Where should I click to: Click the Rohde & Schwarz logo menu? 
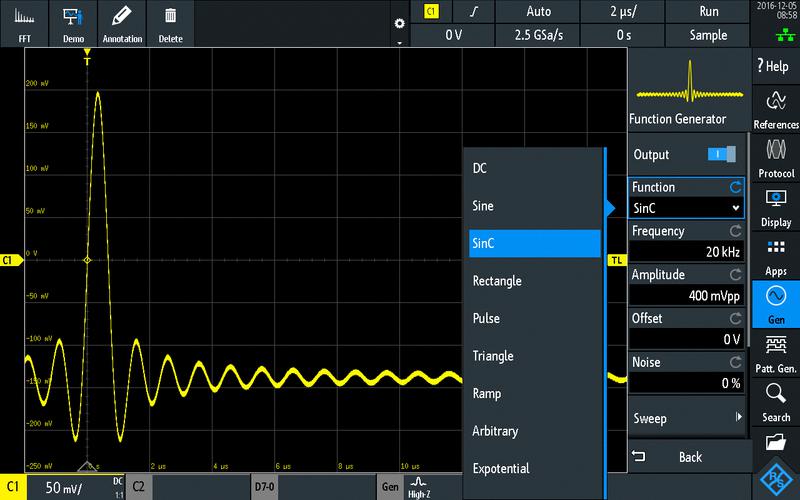pos(776,479)
